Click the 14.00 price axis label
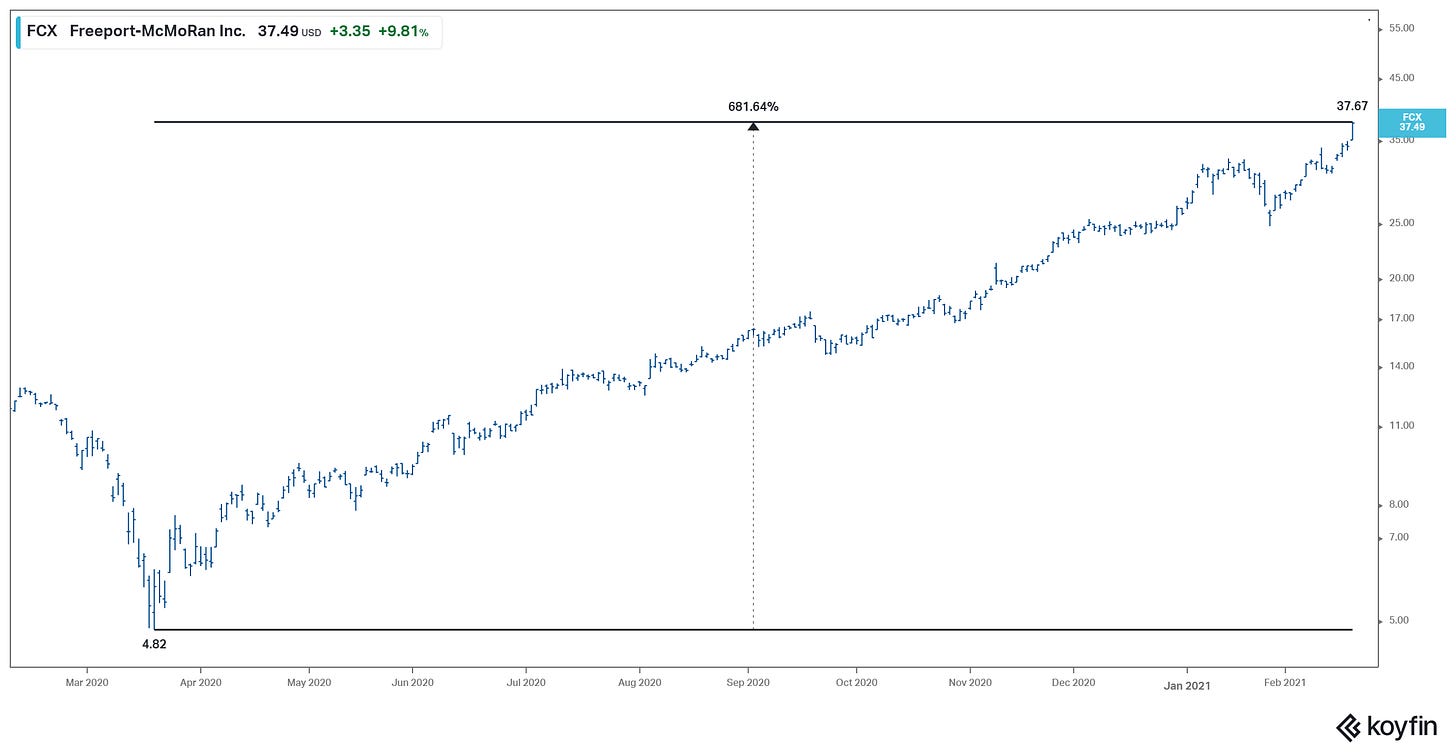This screenshot has width=1456, height=752. click(1402, 366)
